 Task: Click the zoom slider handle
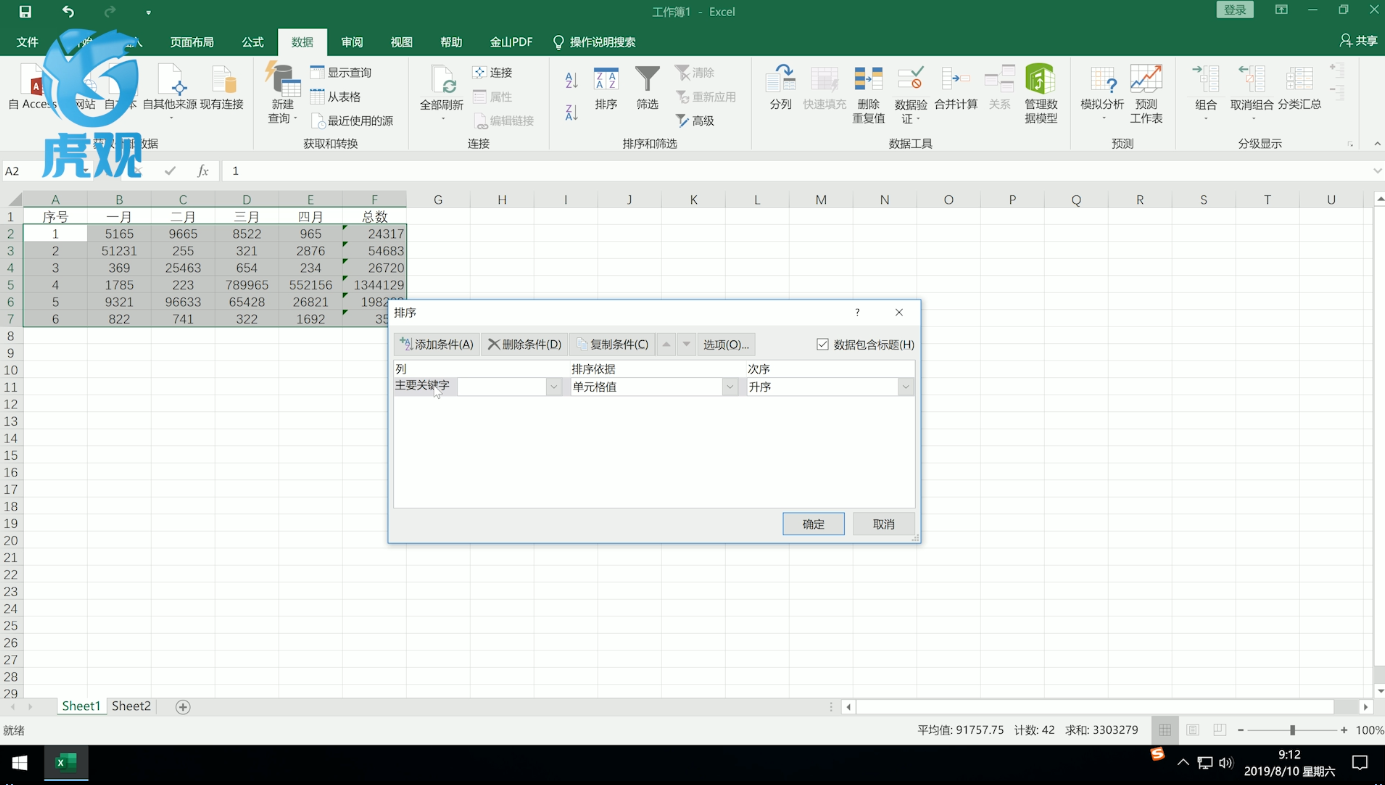click(1292, 731)
